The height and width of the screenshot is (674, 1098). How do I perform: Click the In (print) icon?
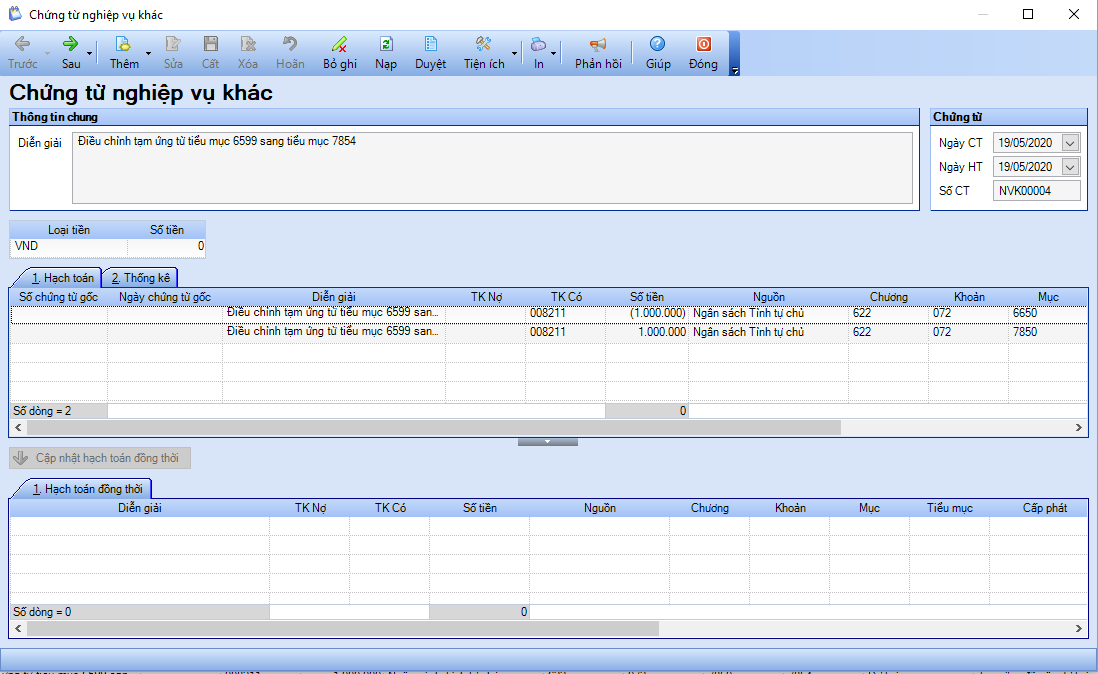tap(538, 44)
